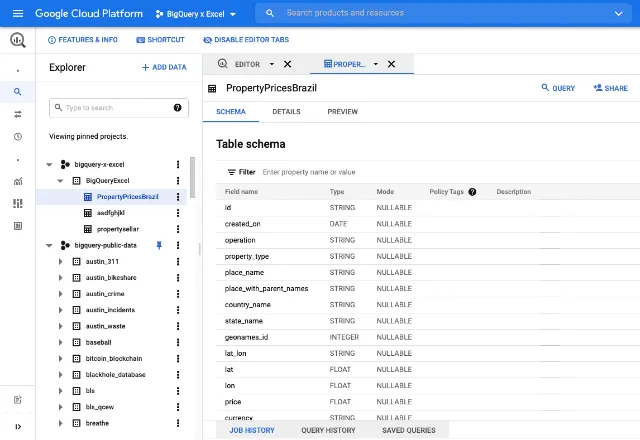This screenshot has height=440, width=640.
Task: Select the SQL workspace search icon in sidebar
Action: 18,92
